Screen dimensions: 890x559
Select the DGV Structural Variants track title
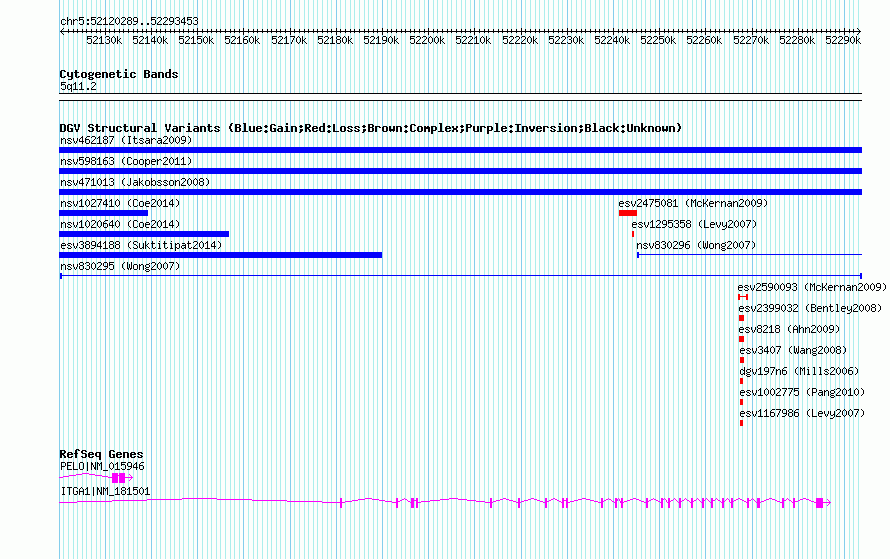coord(371,128)
